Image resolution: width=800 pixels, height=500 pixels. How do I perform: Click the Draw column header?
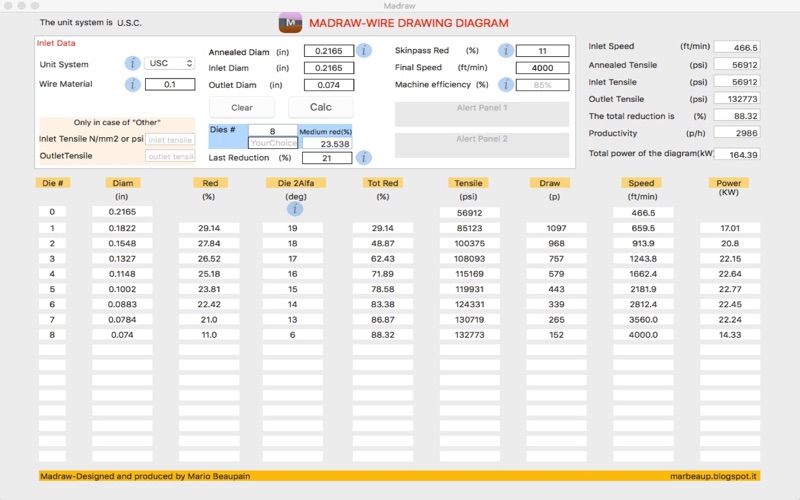[549, 183]
